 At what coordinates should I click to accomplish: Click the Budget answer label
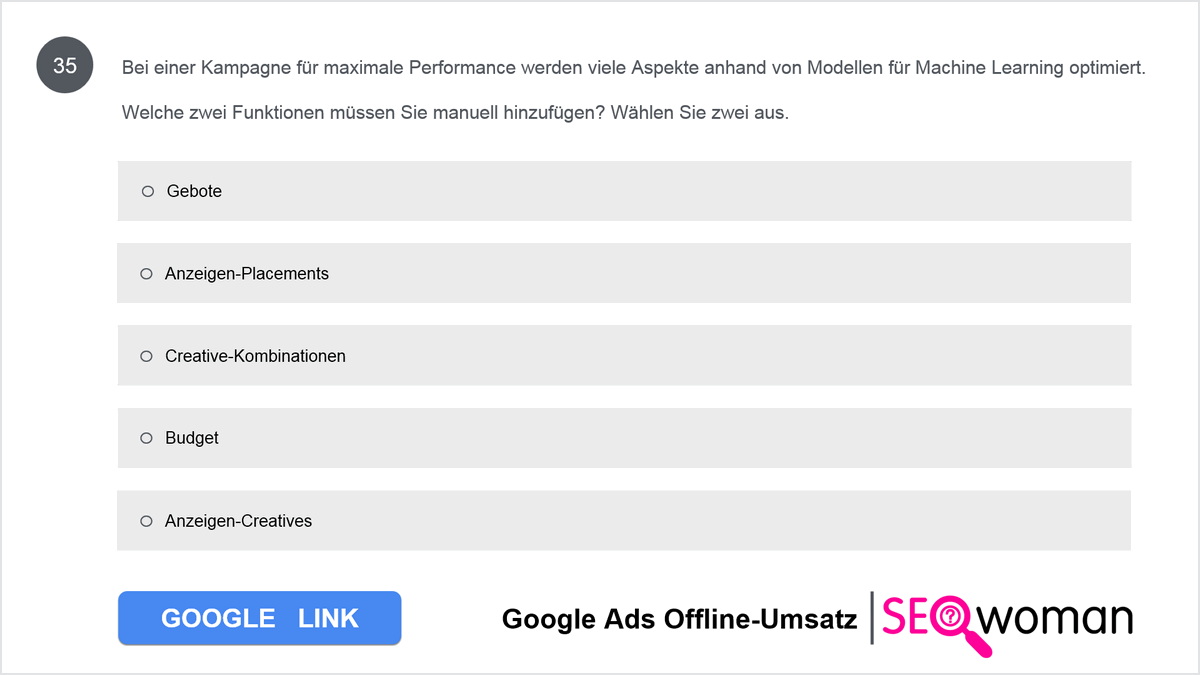[x=192, y=438]
